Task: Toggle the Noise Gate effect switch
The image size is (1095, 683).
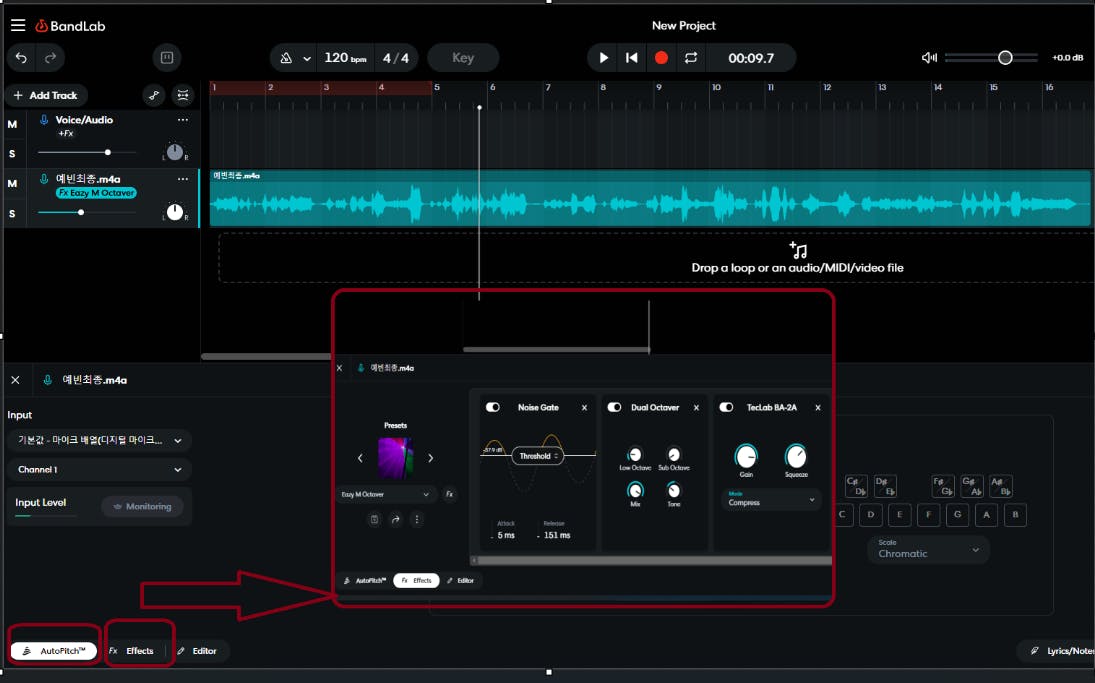Action: (x=493, y=408)
